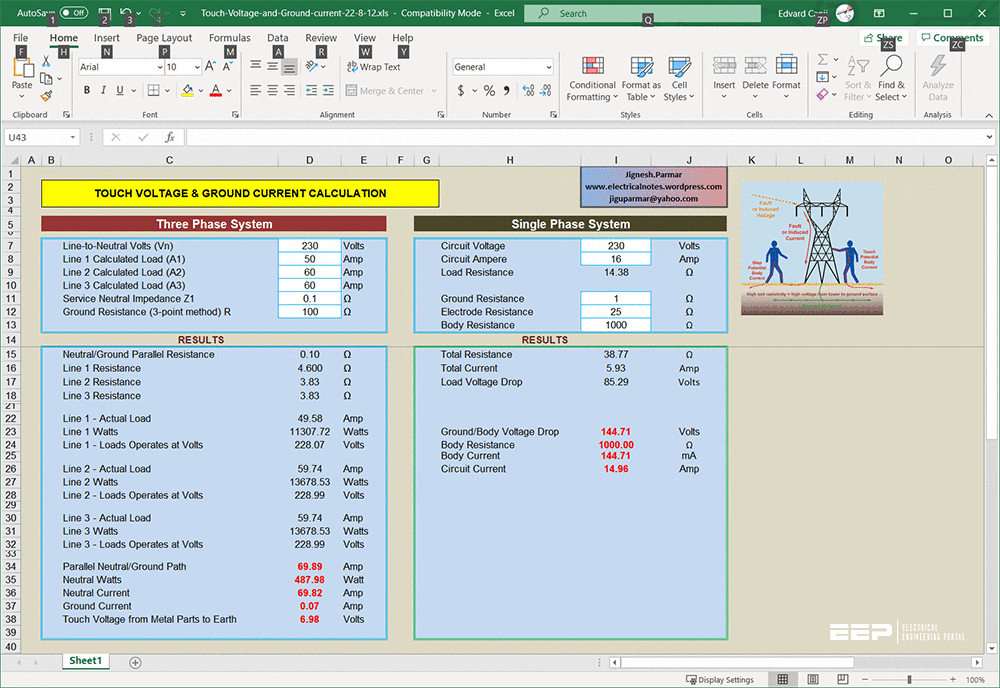Click the Center alignment icon

tap(272, 91)
